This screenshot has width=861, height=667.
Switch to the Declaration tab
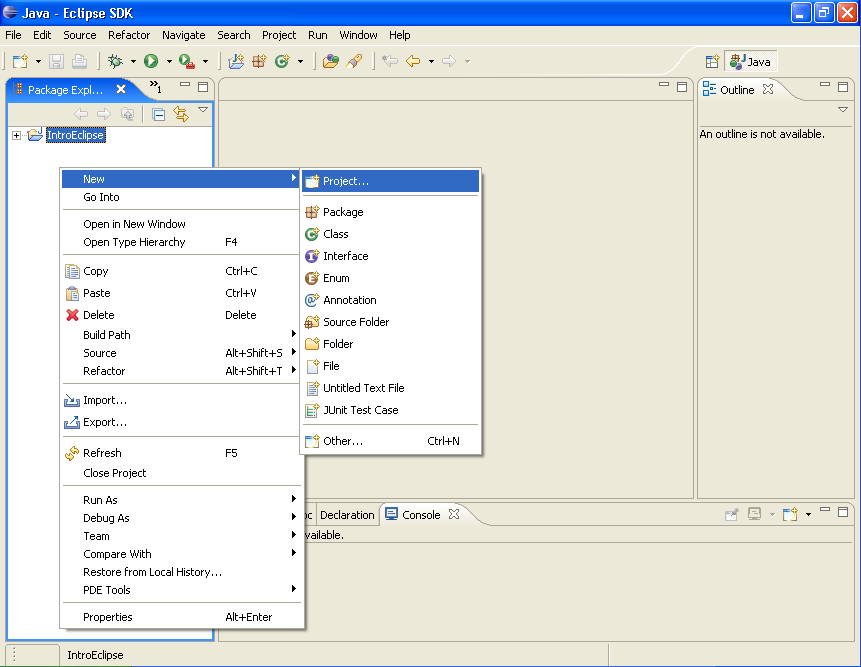coord(347,515)
